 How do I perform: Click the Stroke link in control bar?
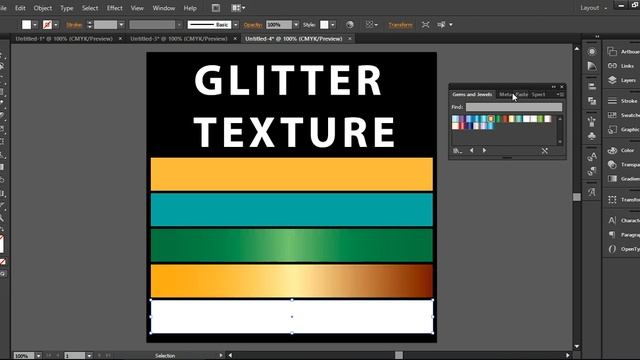[74, 25]
